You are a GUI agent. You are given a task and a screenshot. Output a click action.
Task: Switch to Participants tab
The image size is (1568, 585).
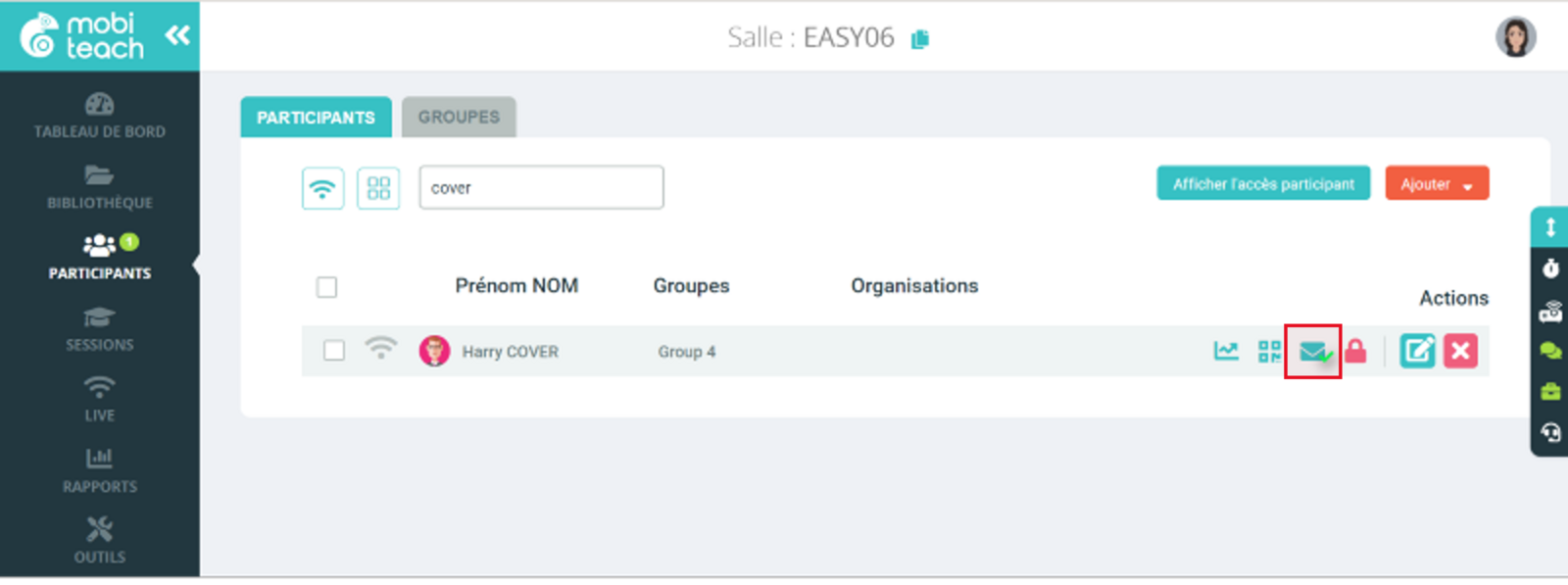(316, 118)
